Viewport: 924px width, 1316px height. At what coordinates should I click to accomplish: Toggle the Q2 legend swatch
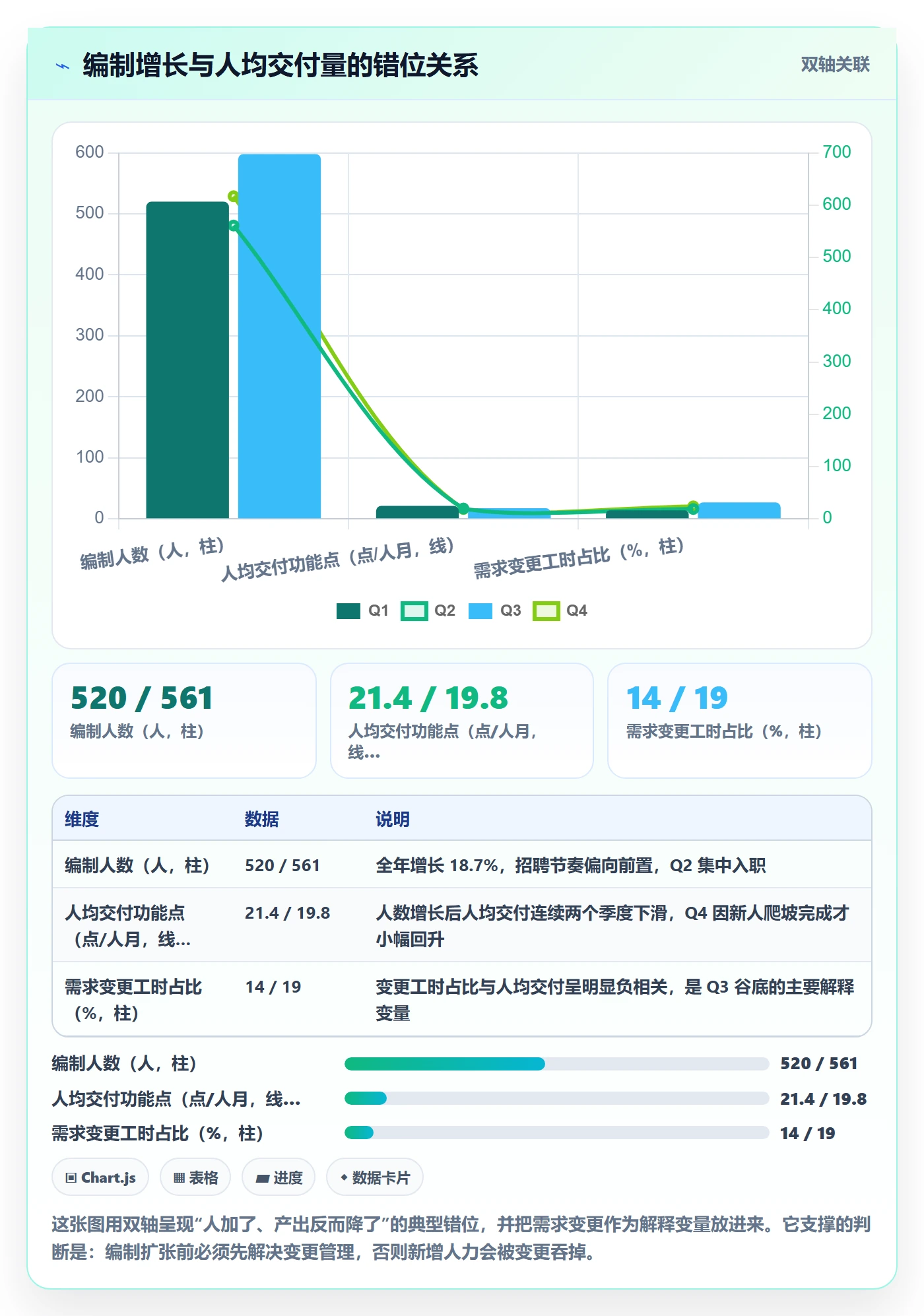click(x=414, y=610)
